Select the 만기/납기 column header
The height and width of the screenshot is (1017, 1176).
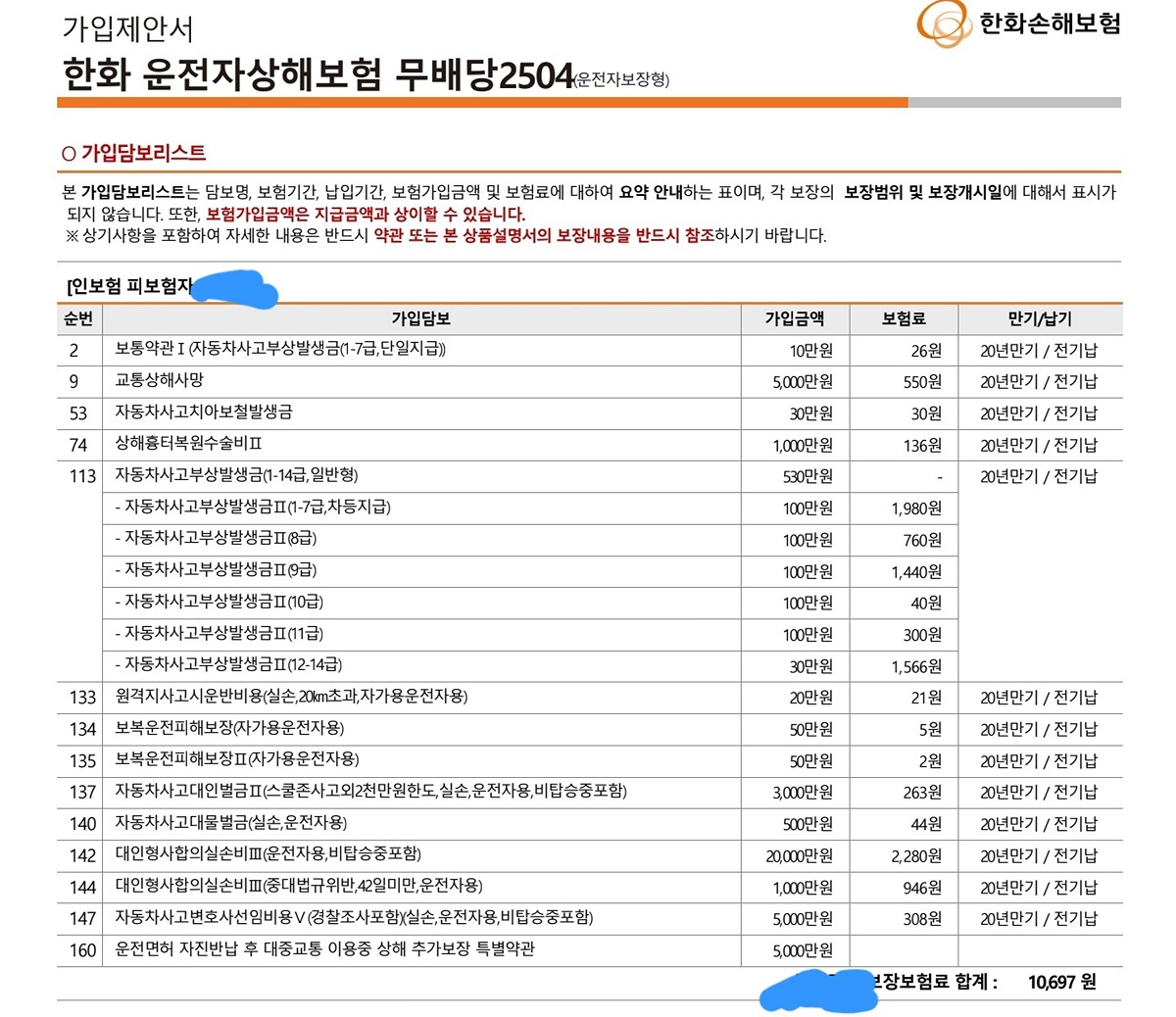pyautogui.click(x=1039, y=318)
